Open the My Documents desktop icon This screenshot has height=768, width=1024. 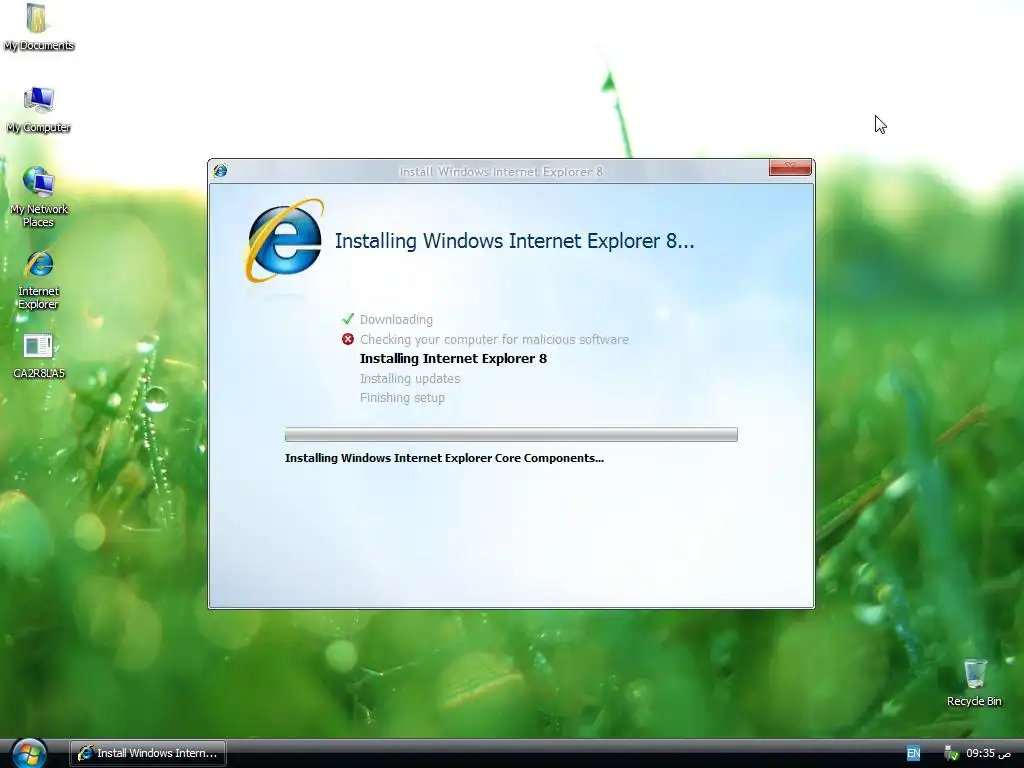pyautogui.click(x=38, y=26)
